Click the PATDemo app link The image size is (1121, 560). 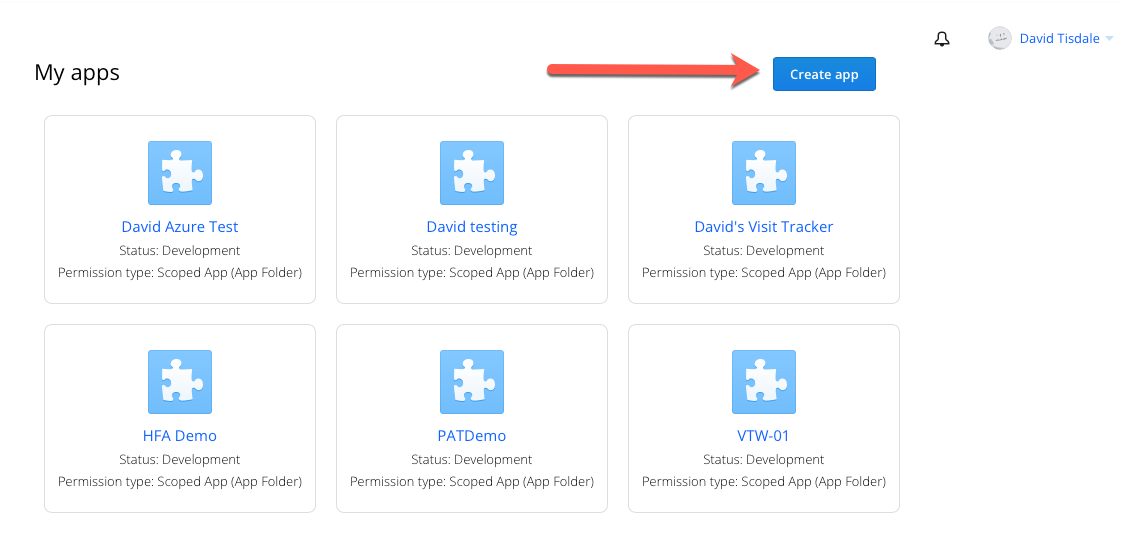472,436
